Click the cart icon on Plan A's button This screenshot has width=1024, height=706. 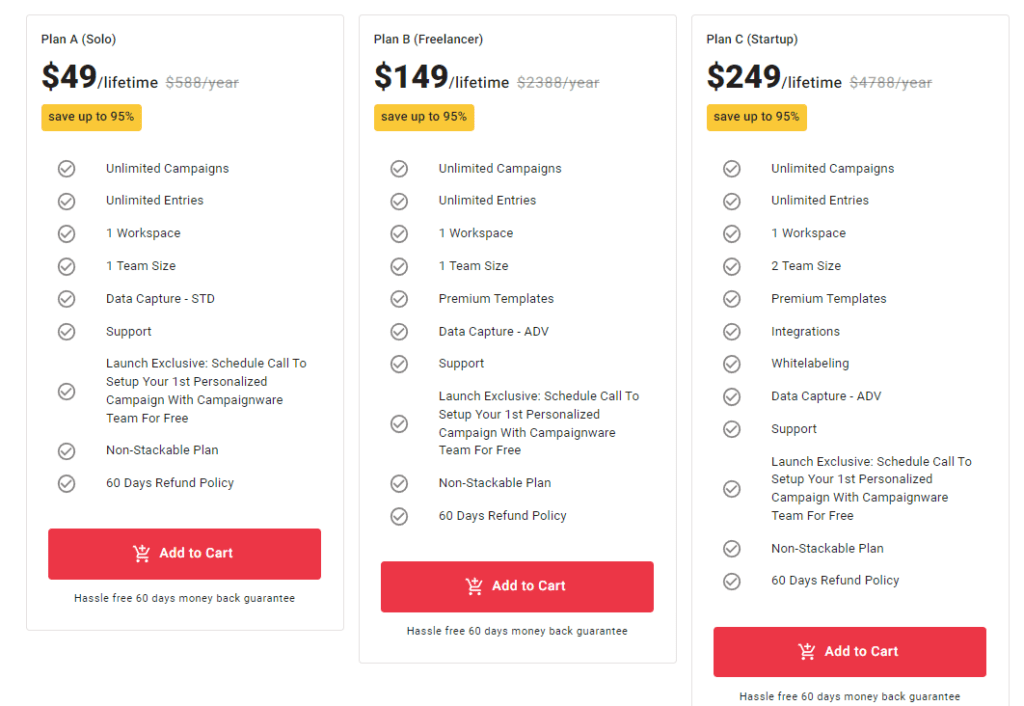coord(139,553)
